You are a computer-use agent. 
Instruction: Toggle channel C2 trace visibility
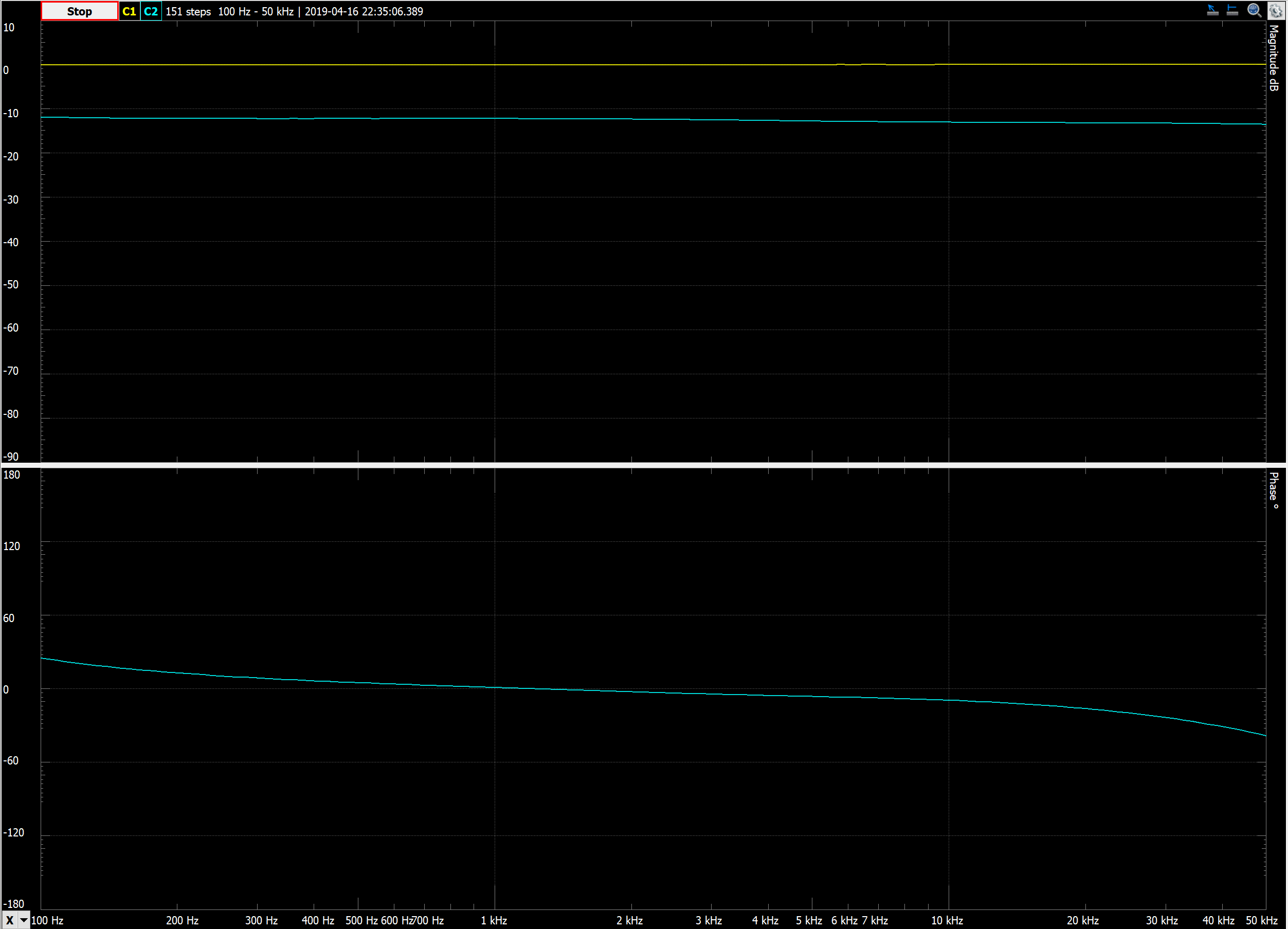[151, 11]
